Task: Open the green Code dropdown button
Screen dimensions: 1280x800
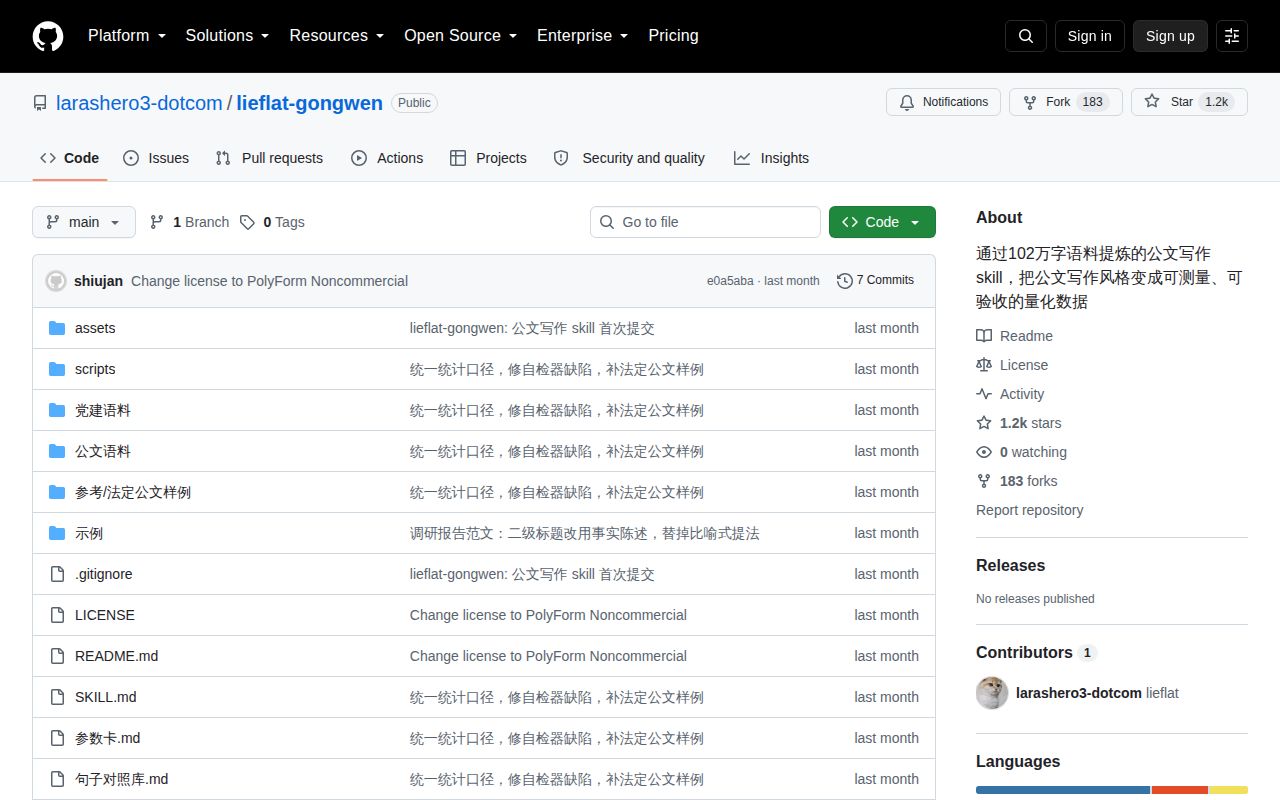Action: (882, 222)
